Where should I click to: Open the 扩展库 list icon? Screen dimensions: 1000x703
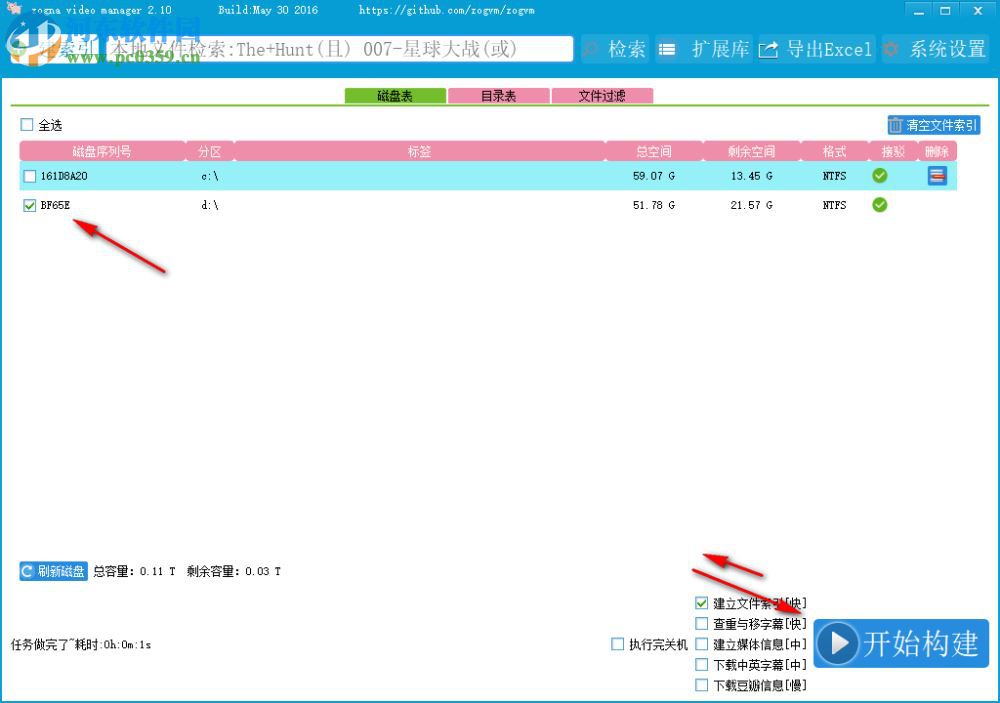pyautogui.click(x=667, y=48)
